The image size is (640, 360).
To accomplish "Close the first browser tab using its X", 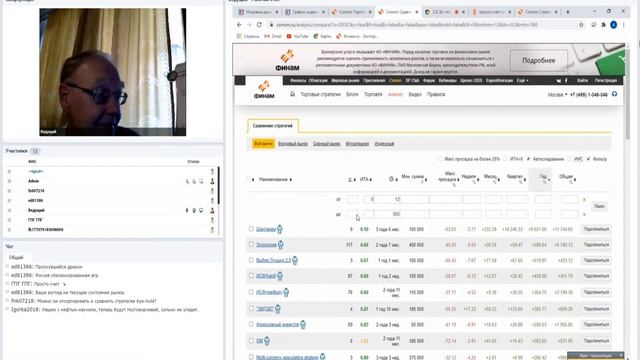I will [277, 12].
